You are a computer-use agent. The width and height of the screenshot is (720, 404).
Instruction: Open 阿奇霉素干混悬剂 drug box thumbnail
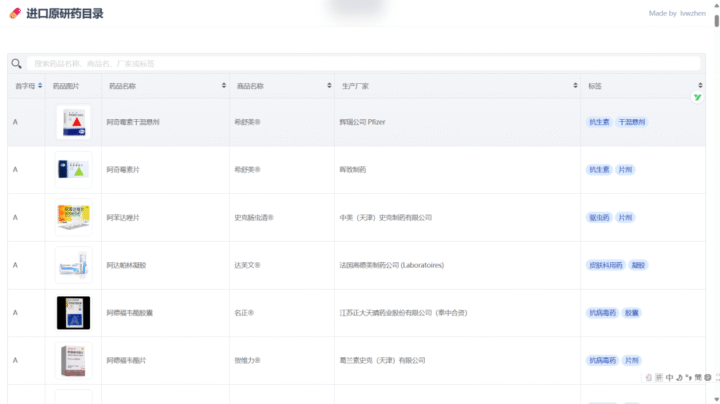click(x=73, y=122)
